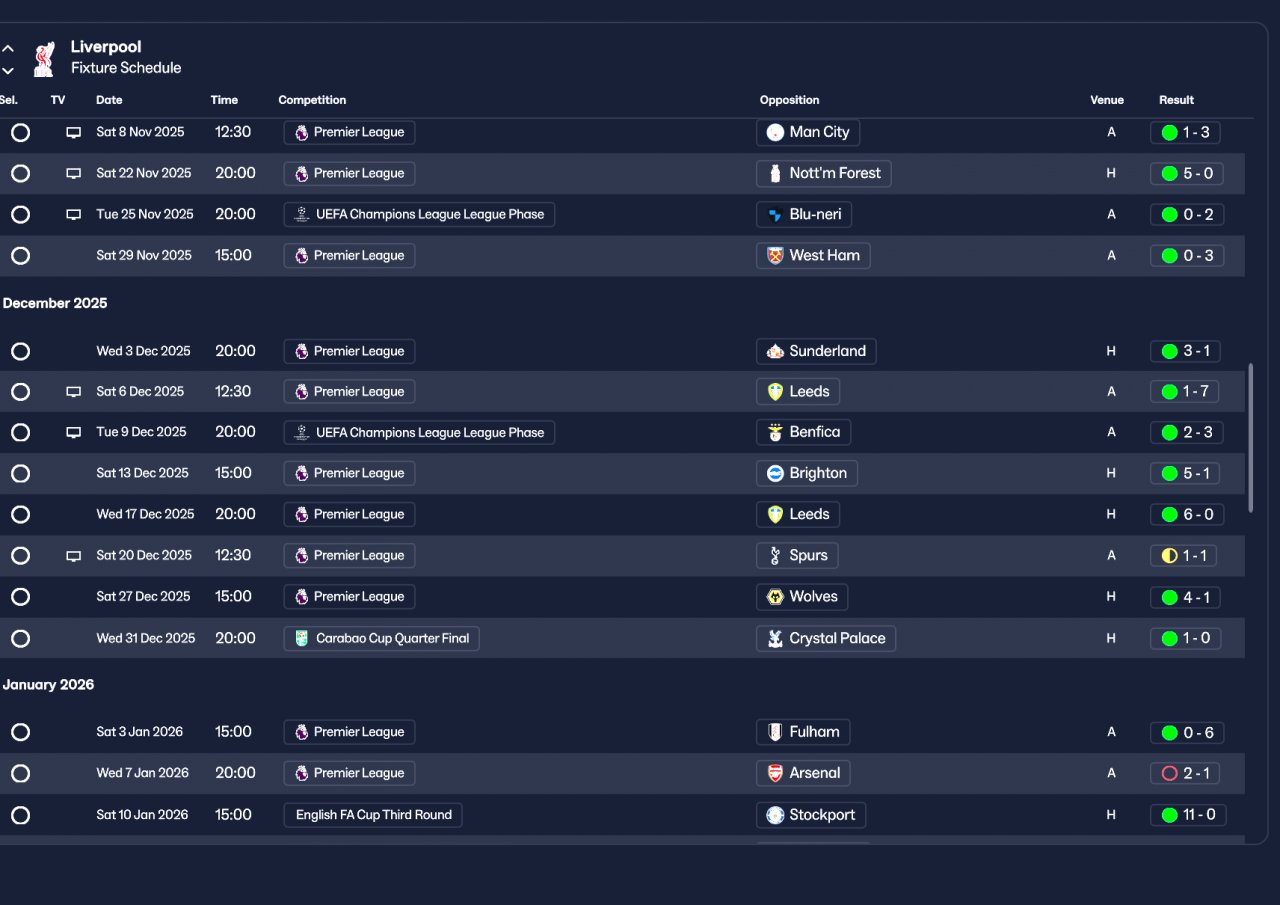Click the Arsenal club badge
1280x905 pixels.
[x=775, y=773]
